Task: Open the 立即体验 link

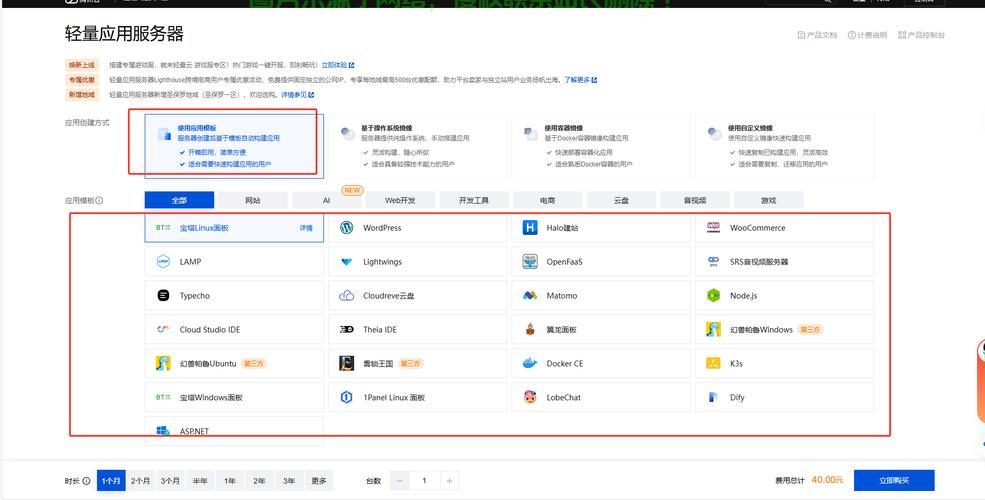Action: pos(338,65)
